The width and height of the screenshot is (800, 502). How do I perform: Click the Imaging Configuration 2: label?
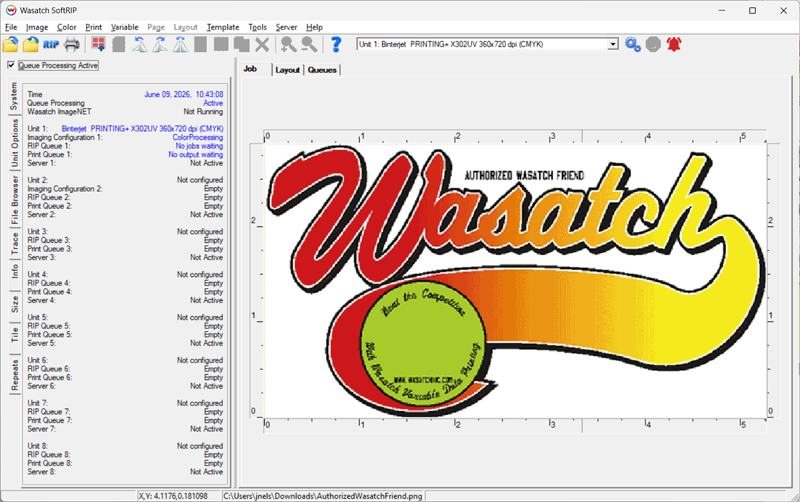pos(65,189)
